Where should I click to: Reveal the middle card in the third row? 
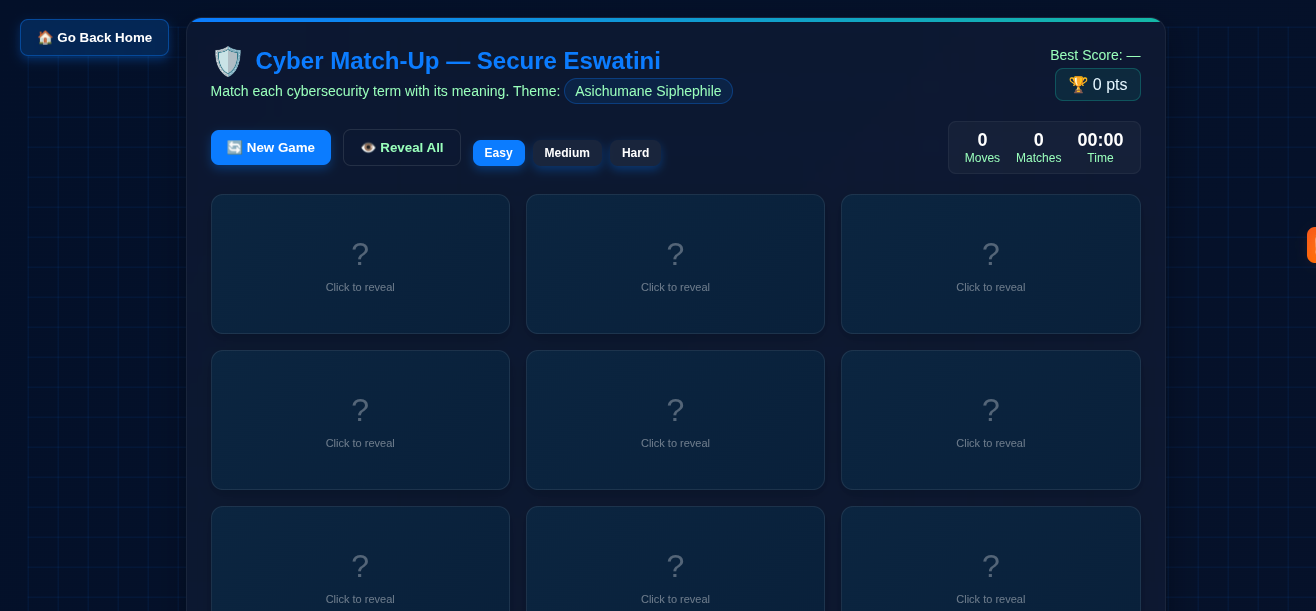tap(675, 558)
